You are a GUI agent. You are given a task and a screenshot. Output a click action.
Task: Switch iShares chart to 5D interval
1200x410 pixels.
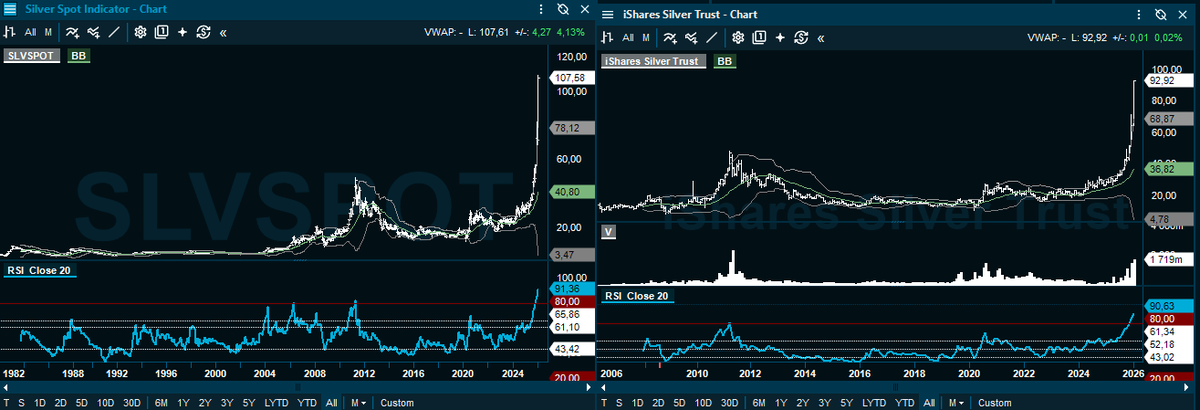tap(681, 402)
